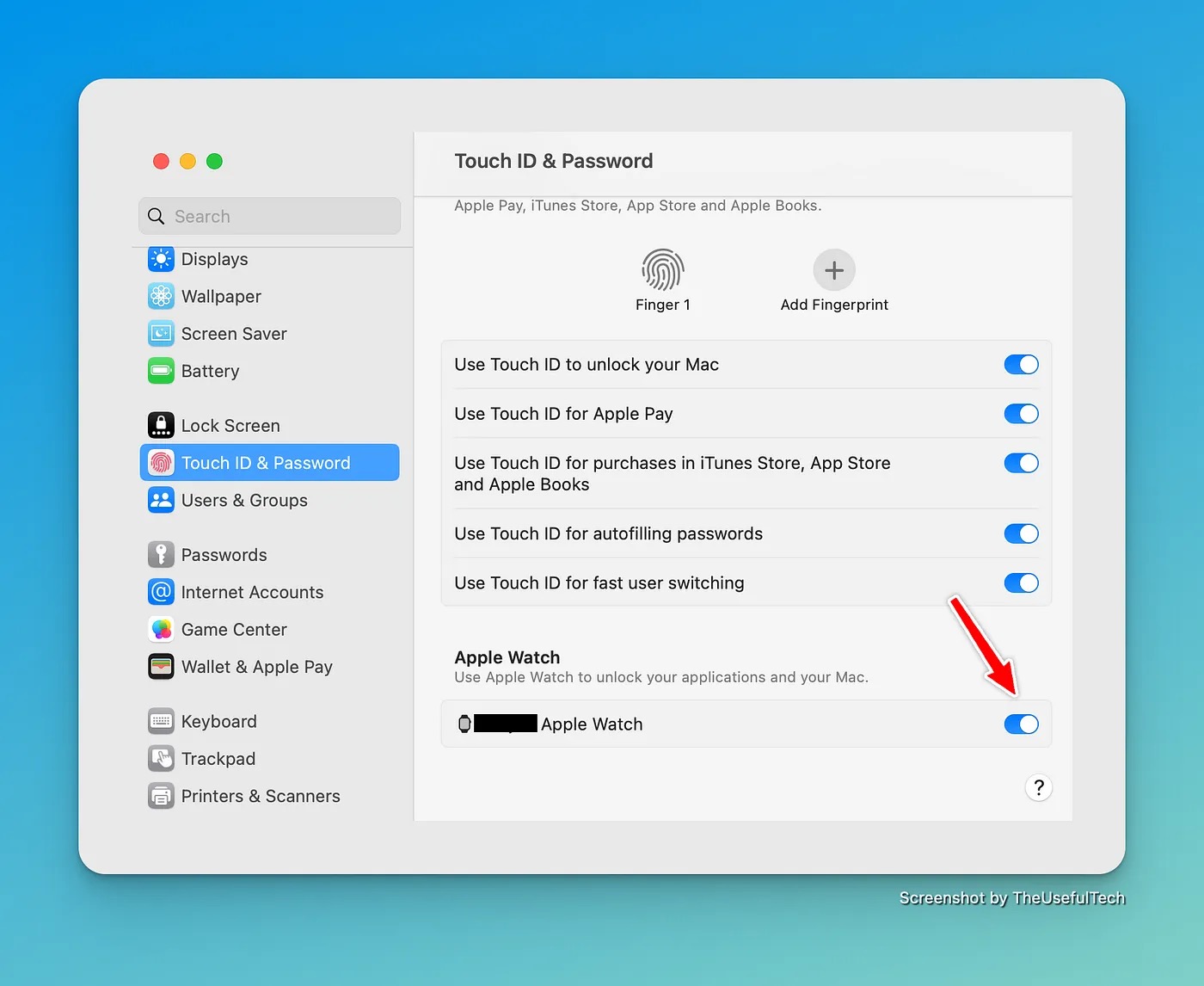
Task: Click the Trackpad icon in sidebar
Action: click(x=161, y=759)
